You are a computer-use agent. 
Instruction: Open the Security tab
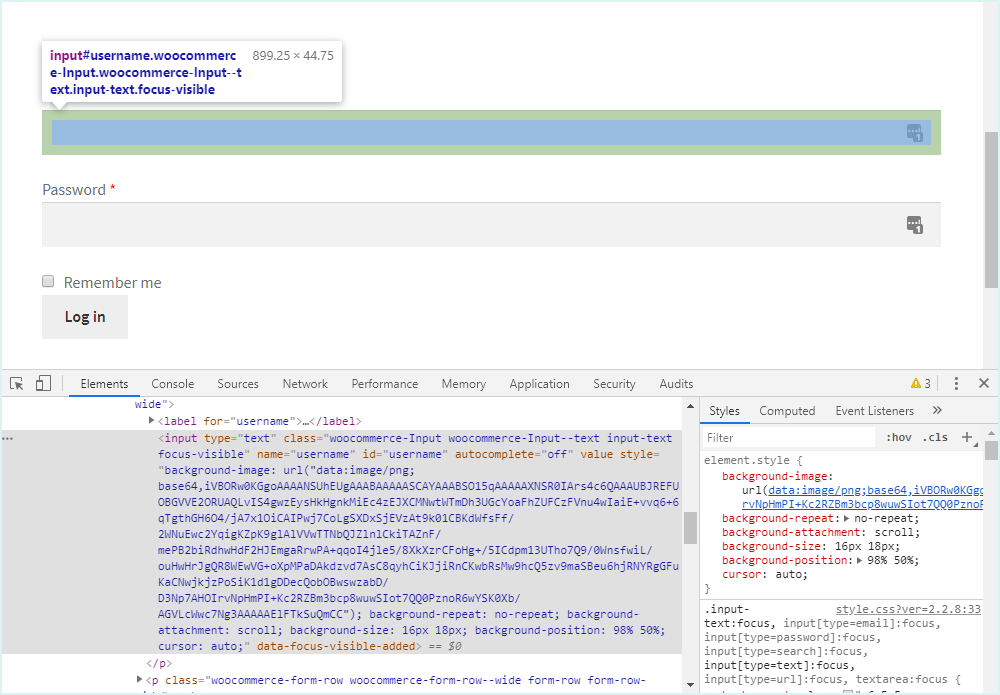coord(614,384)
